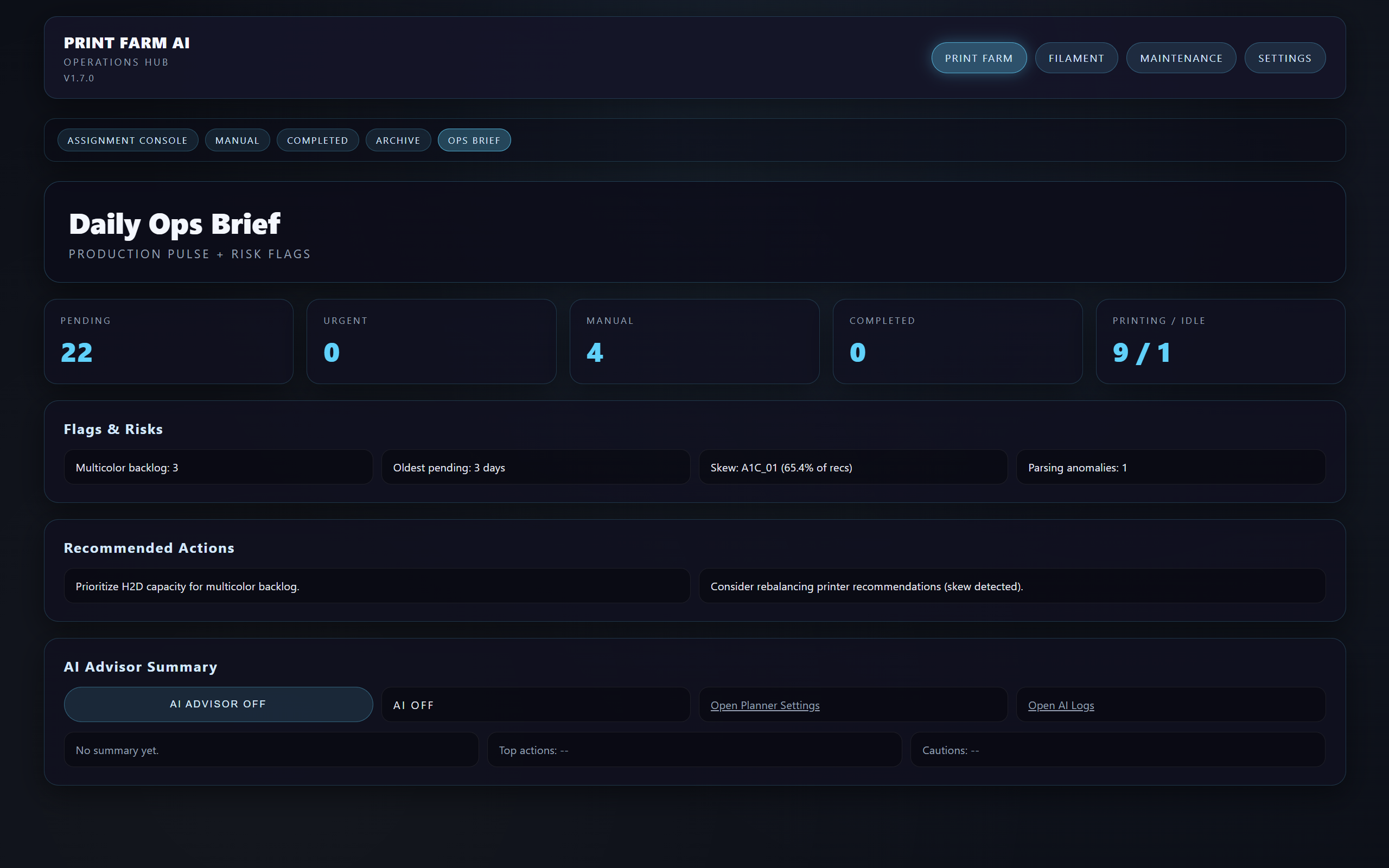Open the MAINTENANCE section
1389x868 pixels.
coord(1181,58)
